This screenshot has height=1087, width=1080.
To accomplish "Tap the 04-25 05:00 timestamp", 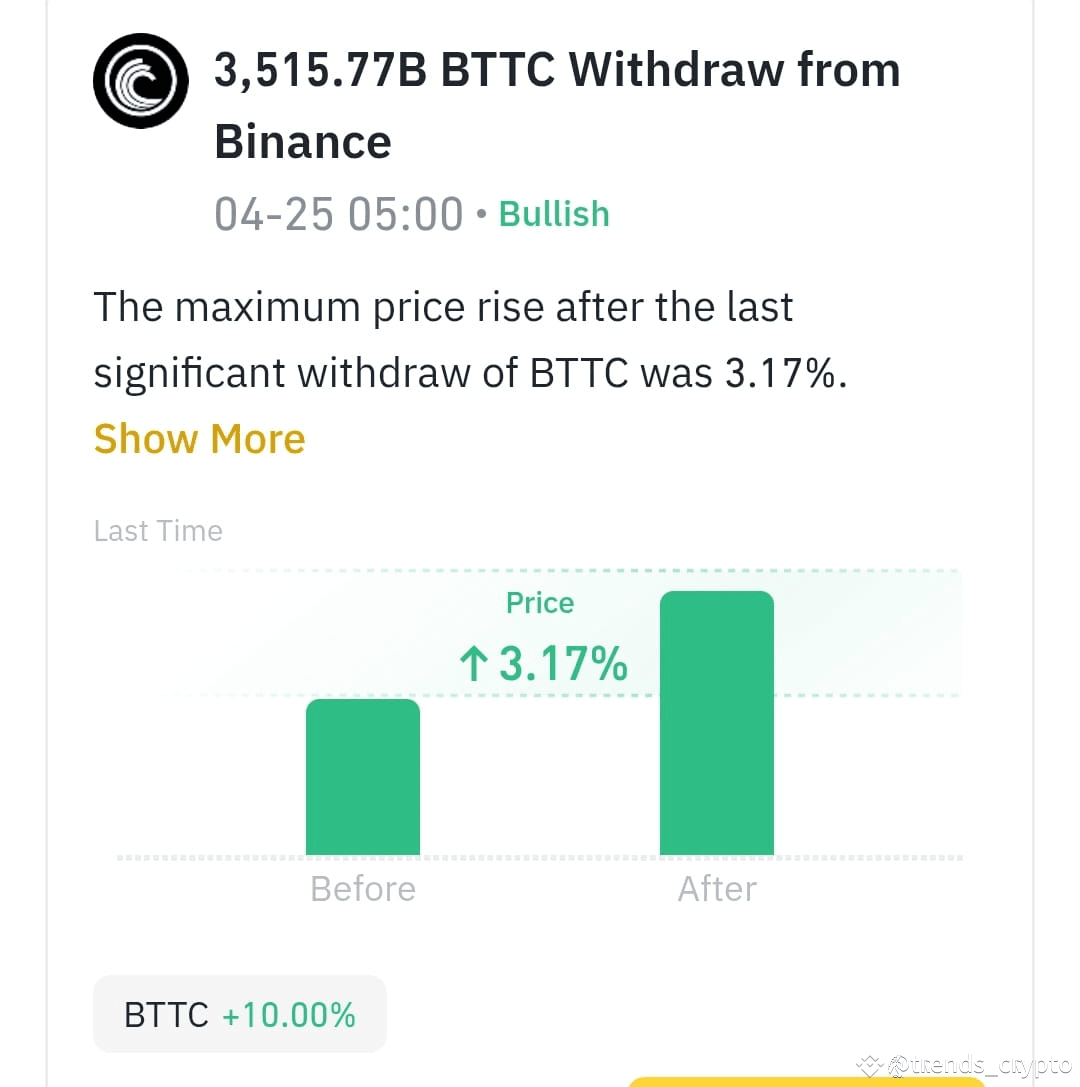I will point(339,213).
